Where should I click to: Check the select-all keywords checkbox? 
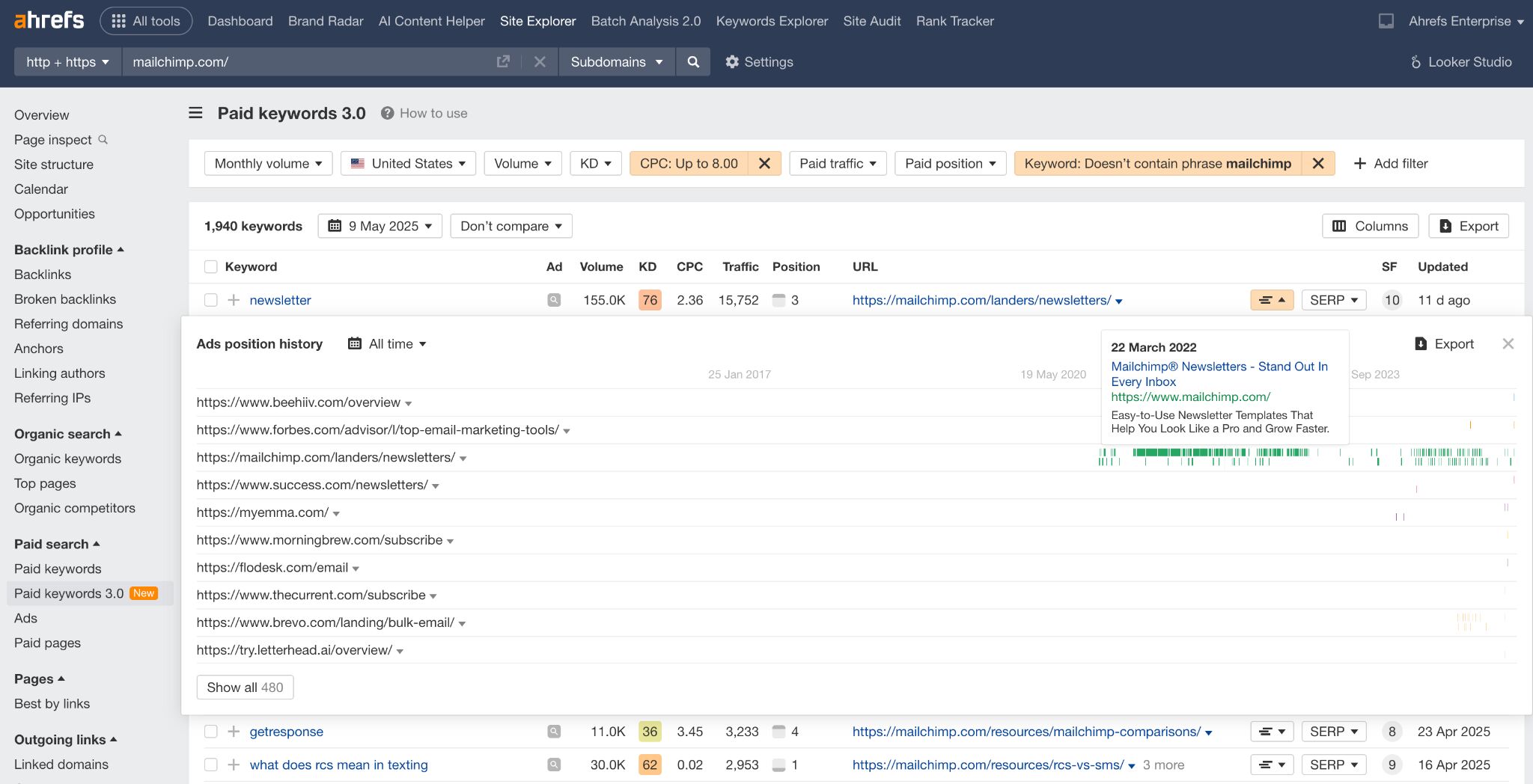click(x=210, y=266)
